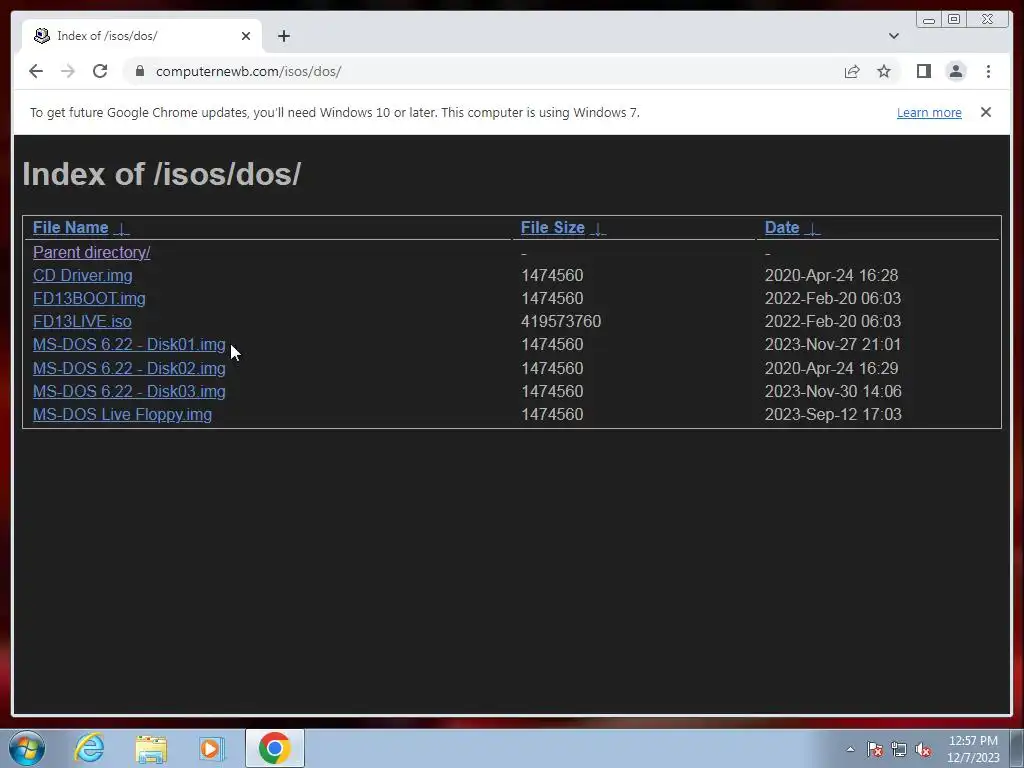Dismiss the Chrome update notification bar
This screenshot has width=1024, height=768.
click(986, 112)
